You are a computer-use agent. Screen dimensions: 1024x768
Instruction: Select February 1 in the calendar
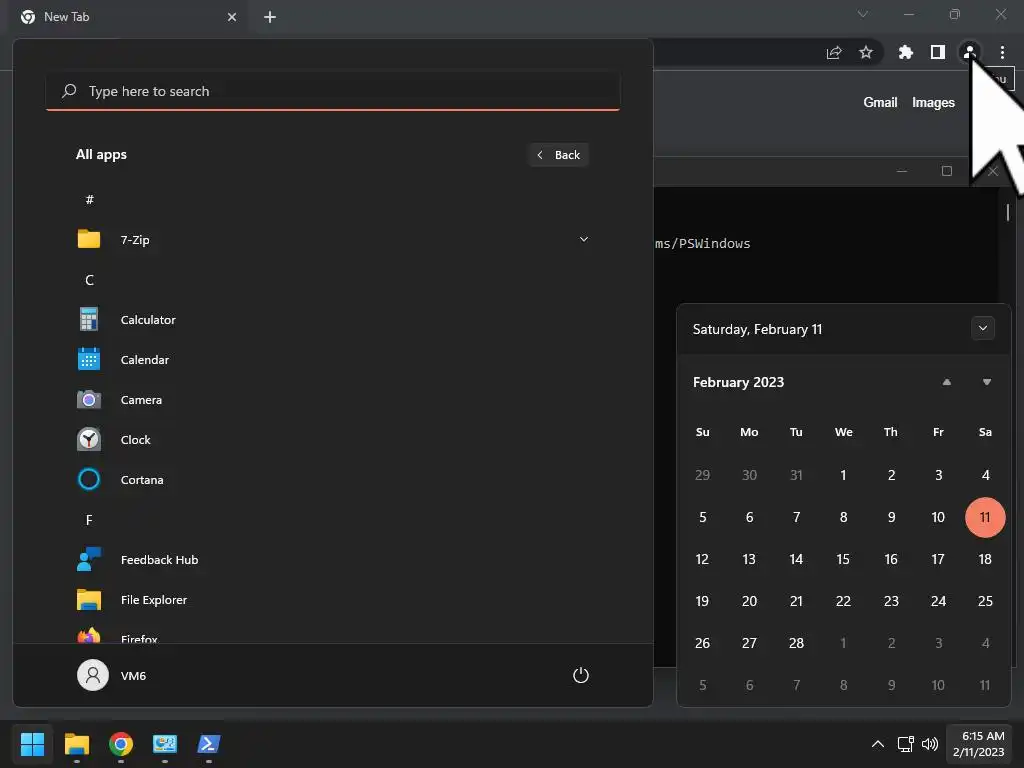click(843, 475)
